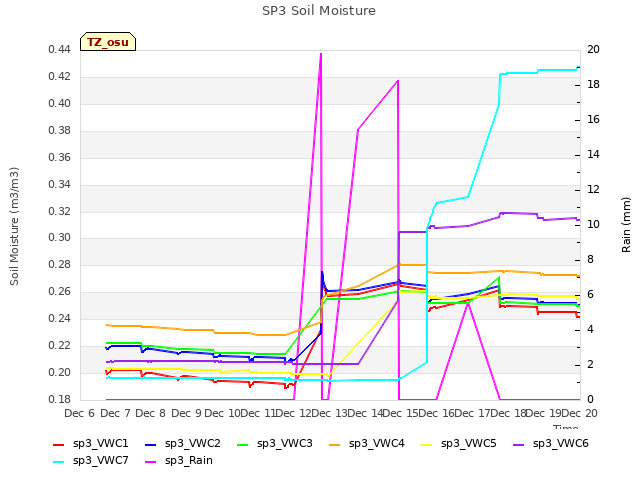This screenshot has height=480, width=640.
Task: Click the blue sp3_VWC2 legend color marker
Action: (x=151, y=444)
